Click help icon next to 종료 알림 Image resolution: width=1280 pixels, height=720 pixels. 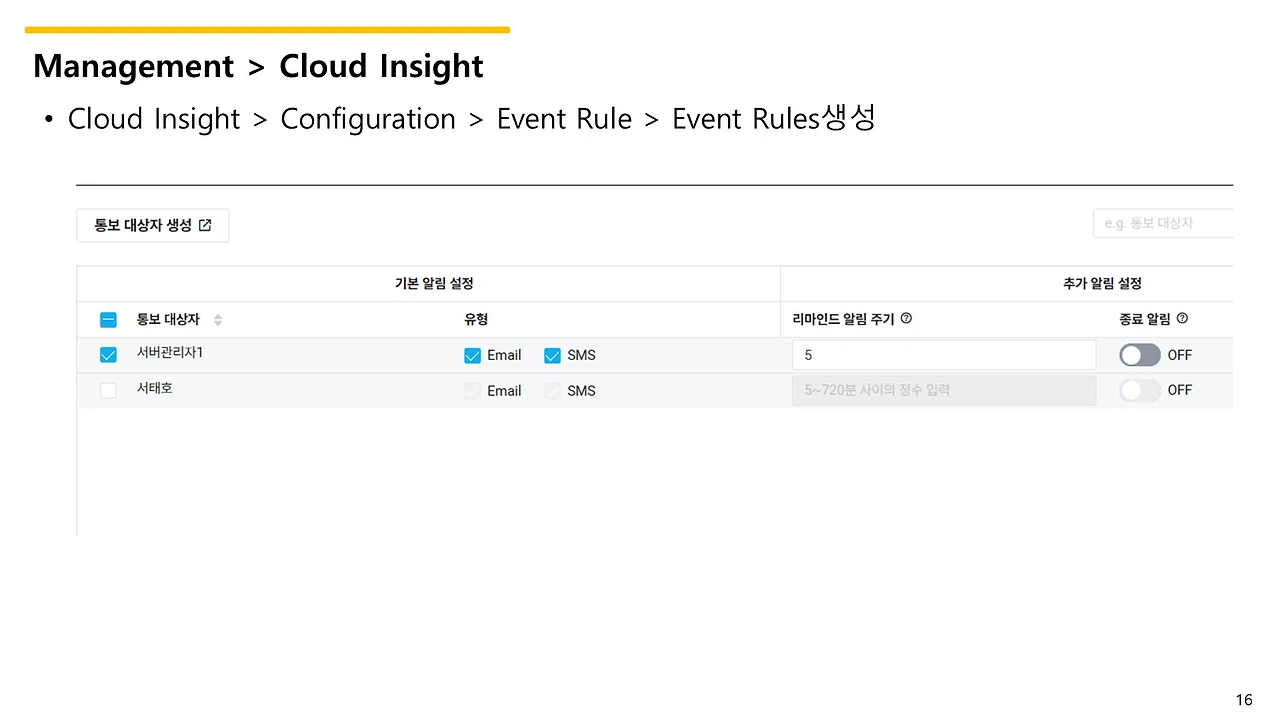tap(1182, 319)
